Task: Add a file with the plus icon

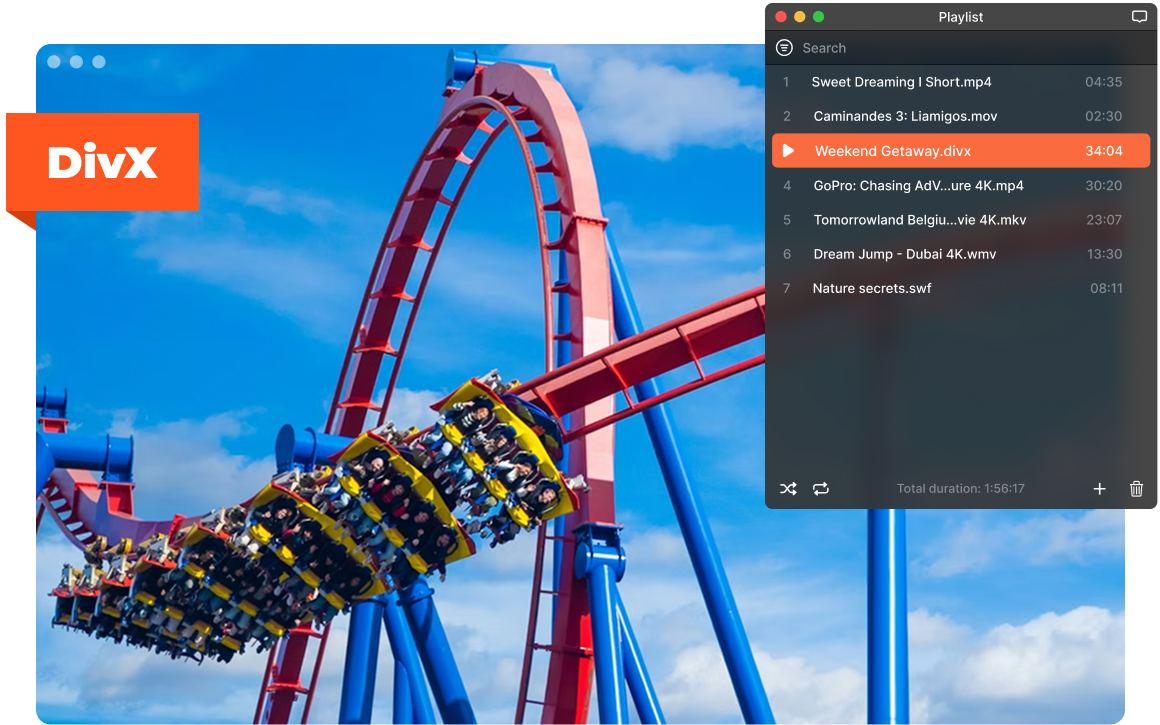Action: tap(1099, 489)
